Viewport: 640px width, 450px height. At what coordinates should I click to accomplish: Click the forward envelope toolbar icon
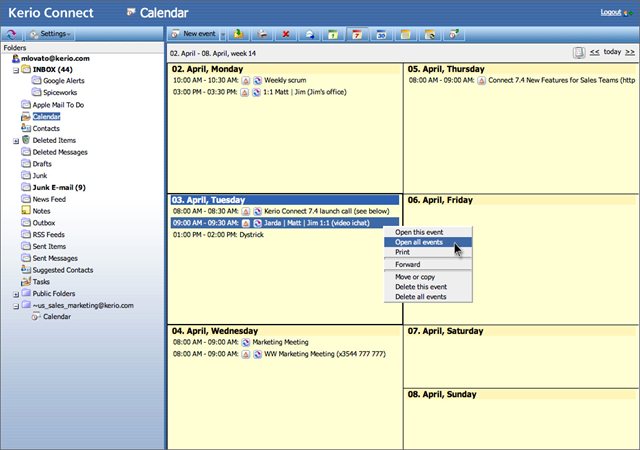pyautogui.click(x=309, y=35)
